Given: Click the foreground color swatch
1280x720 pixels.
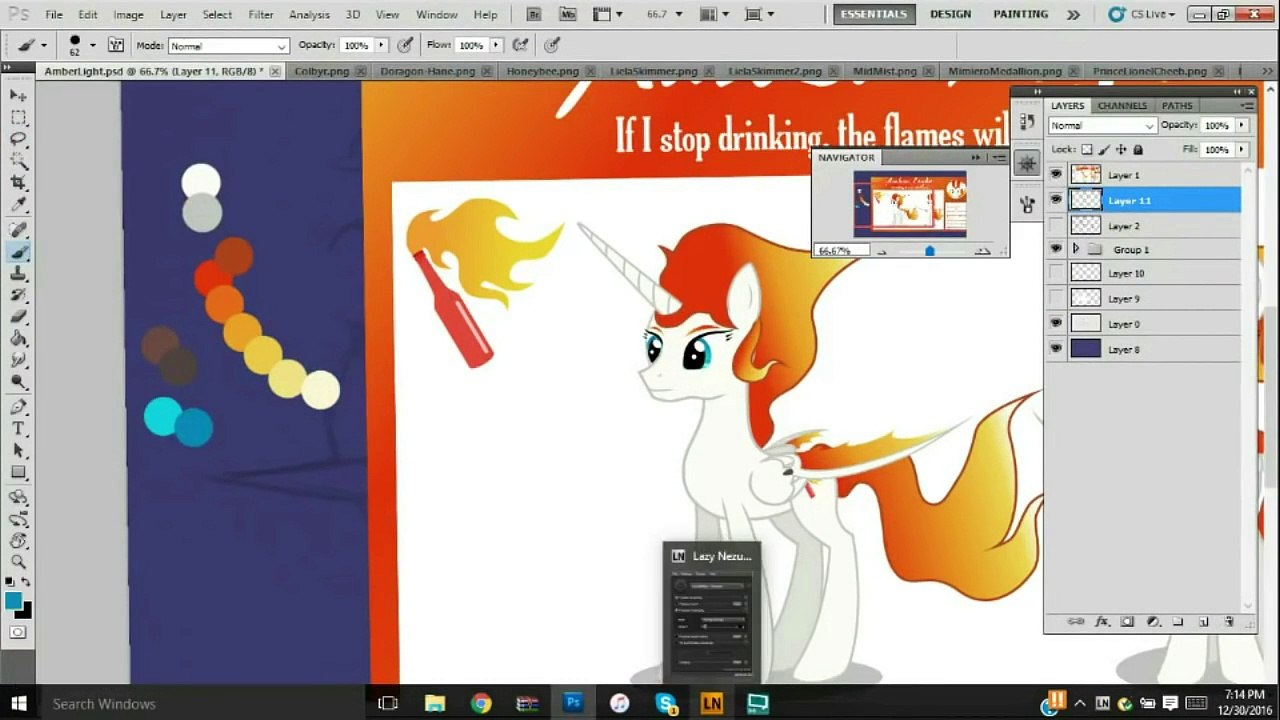Looking at the screenshot, I should point(13,600).
